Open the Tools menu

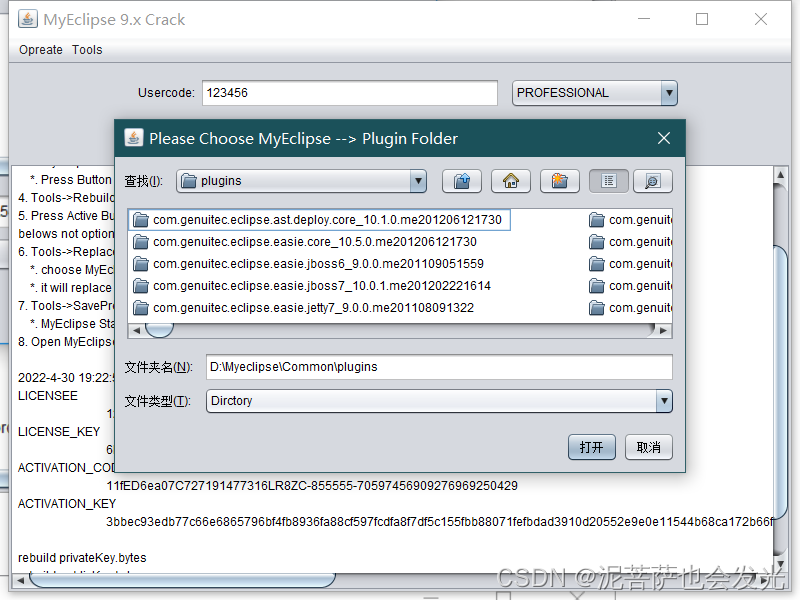[87, 50]
